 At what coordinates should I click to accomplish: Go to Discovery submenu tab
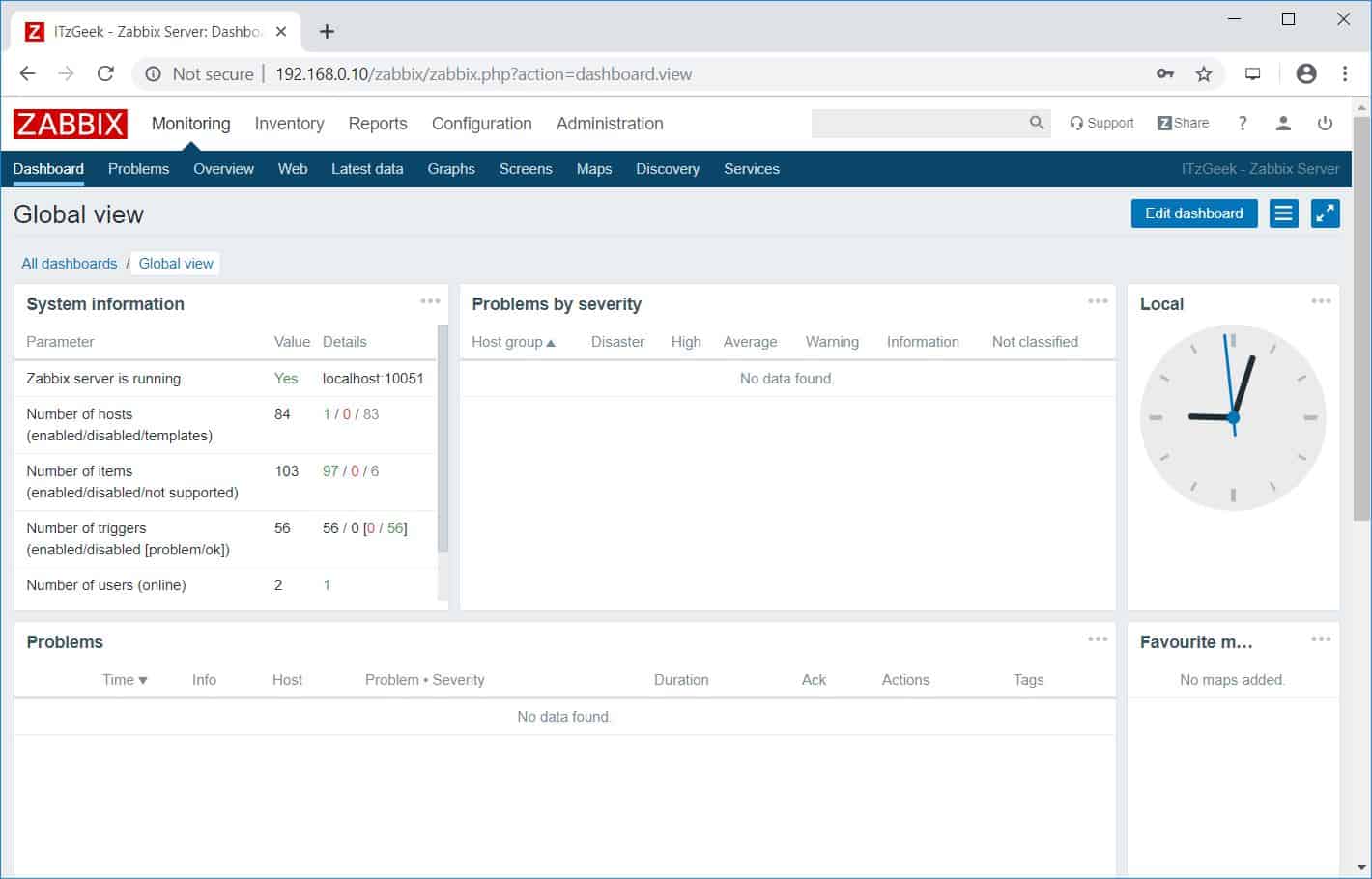[668, 169]
